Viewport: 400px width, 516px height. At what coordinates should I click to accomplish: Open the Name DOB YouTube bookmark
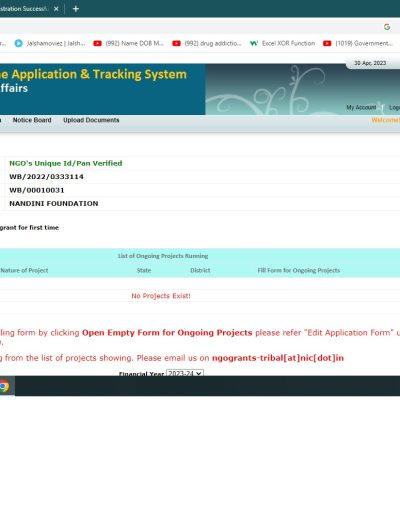(x=128, y=43)
